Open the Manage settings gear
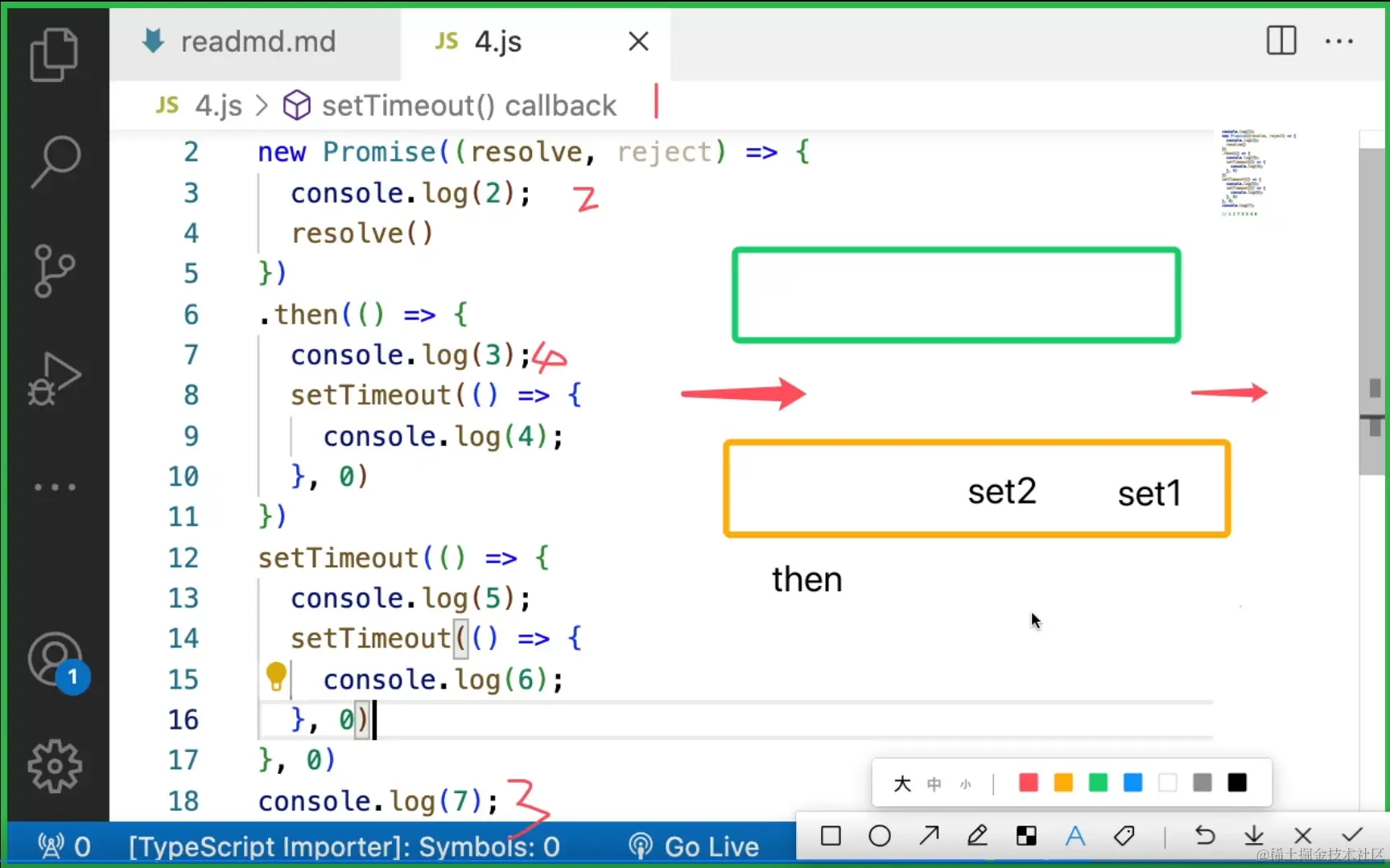Screen dimensions: 1390x868 [x=55, y=766]
